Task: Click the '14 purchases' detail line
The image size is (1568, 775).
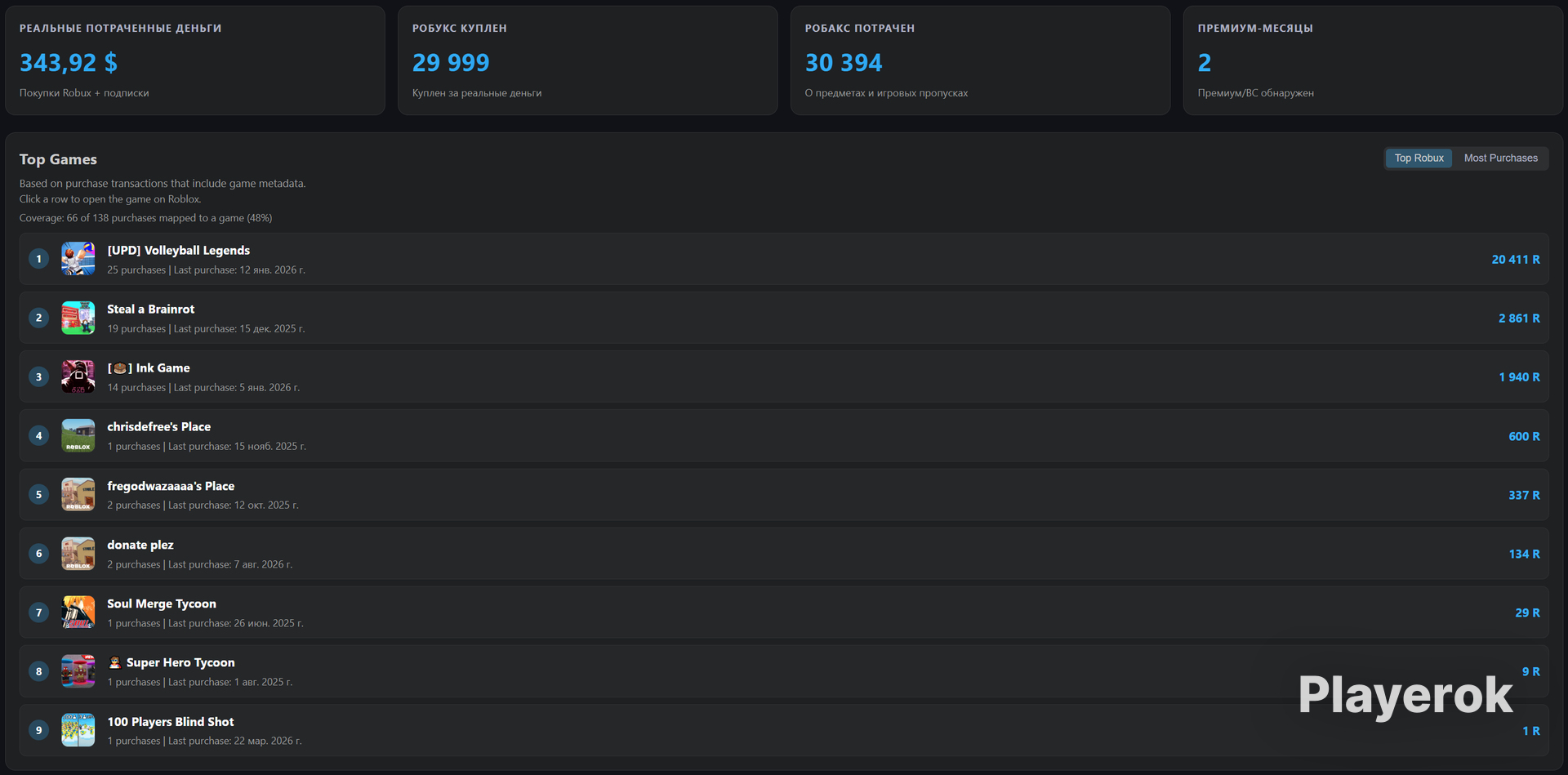Action: coord(203,388)
